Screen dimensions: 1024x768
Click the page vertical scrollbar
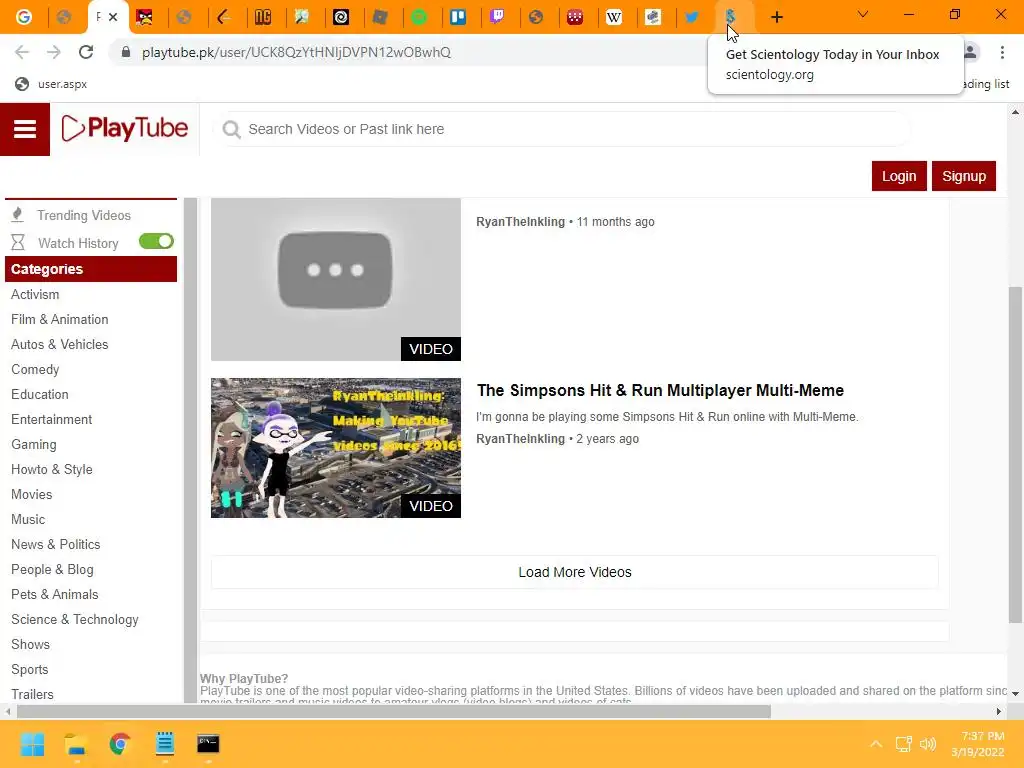(x=1015, y=455)
